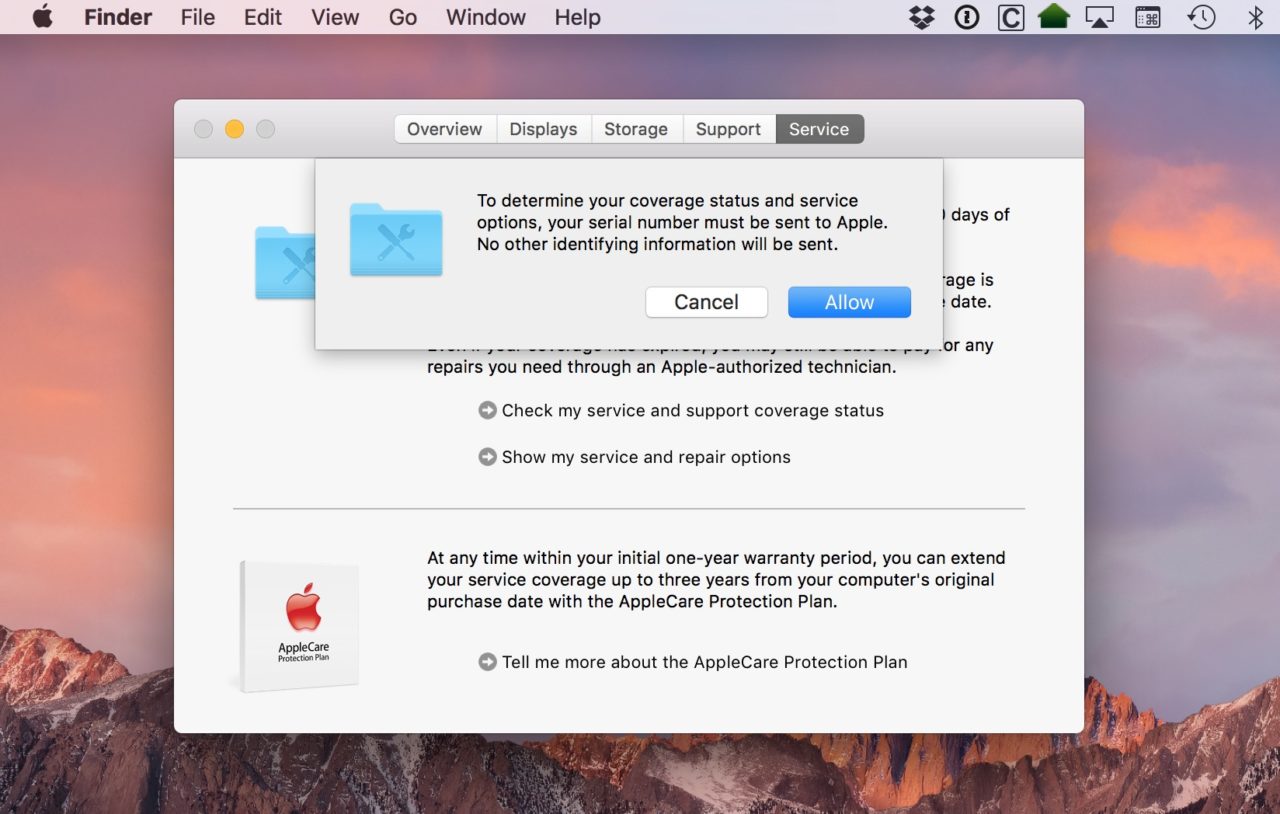1280x814 pixels.
Task: Click the partly hidden service folder icon behind the dialog
Action: point(285,263)
